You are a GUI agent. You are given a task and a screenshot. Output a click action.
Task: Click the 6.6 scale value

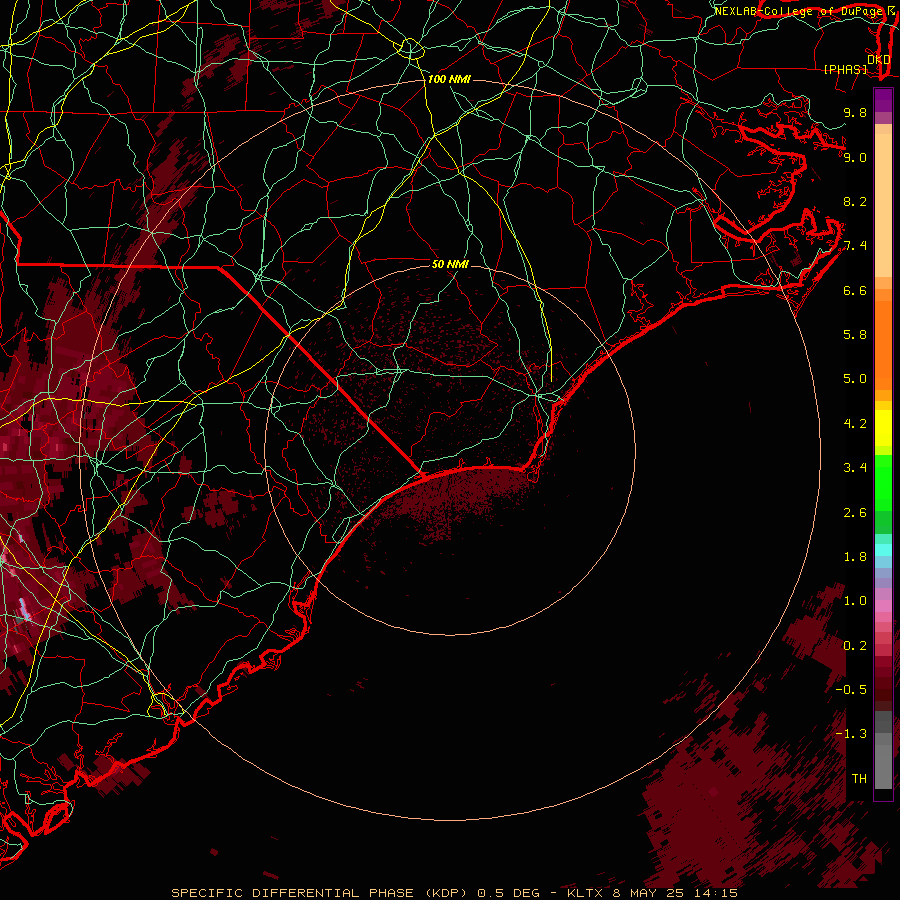point(855,290)
